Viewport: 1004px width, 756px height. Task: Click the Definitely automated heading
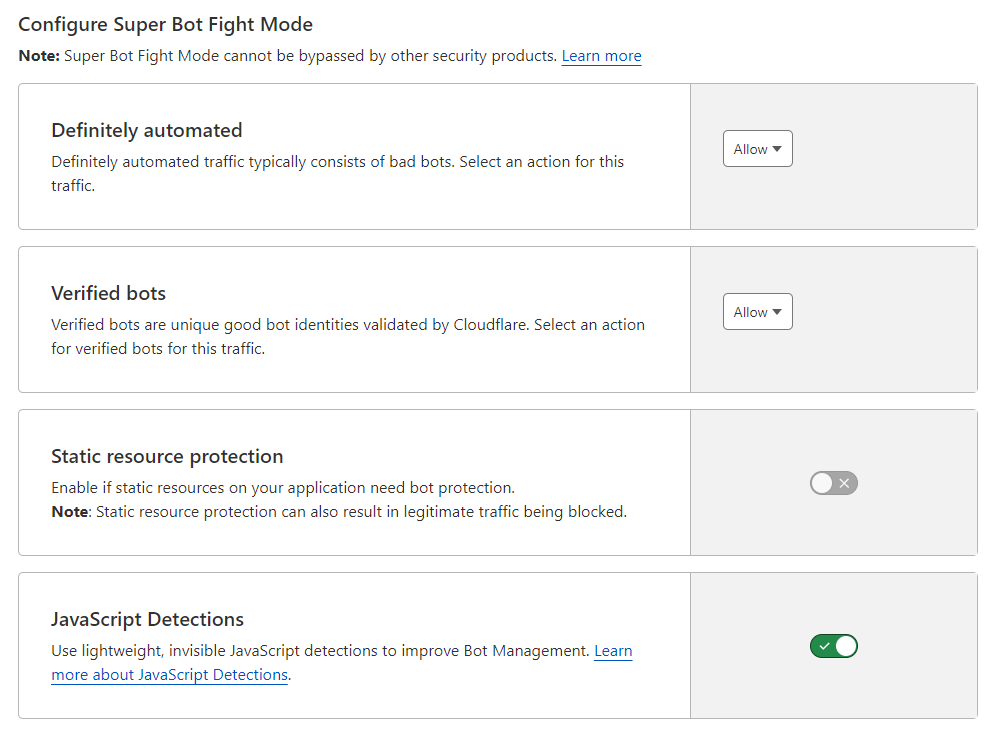click(147, 130)
